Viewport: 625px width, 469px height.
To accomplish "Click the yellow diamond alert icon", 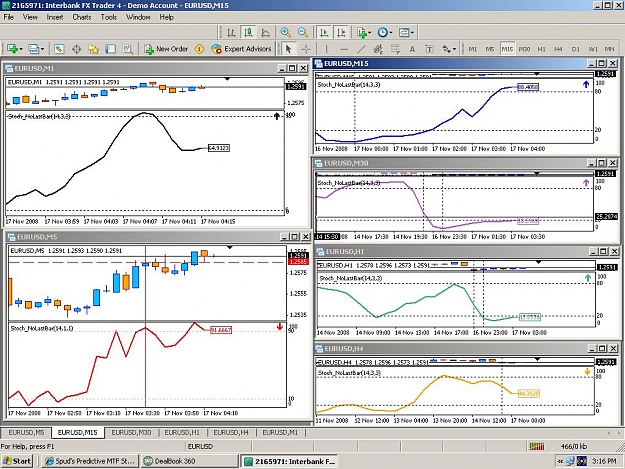I will (199, 49).
